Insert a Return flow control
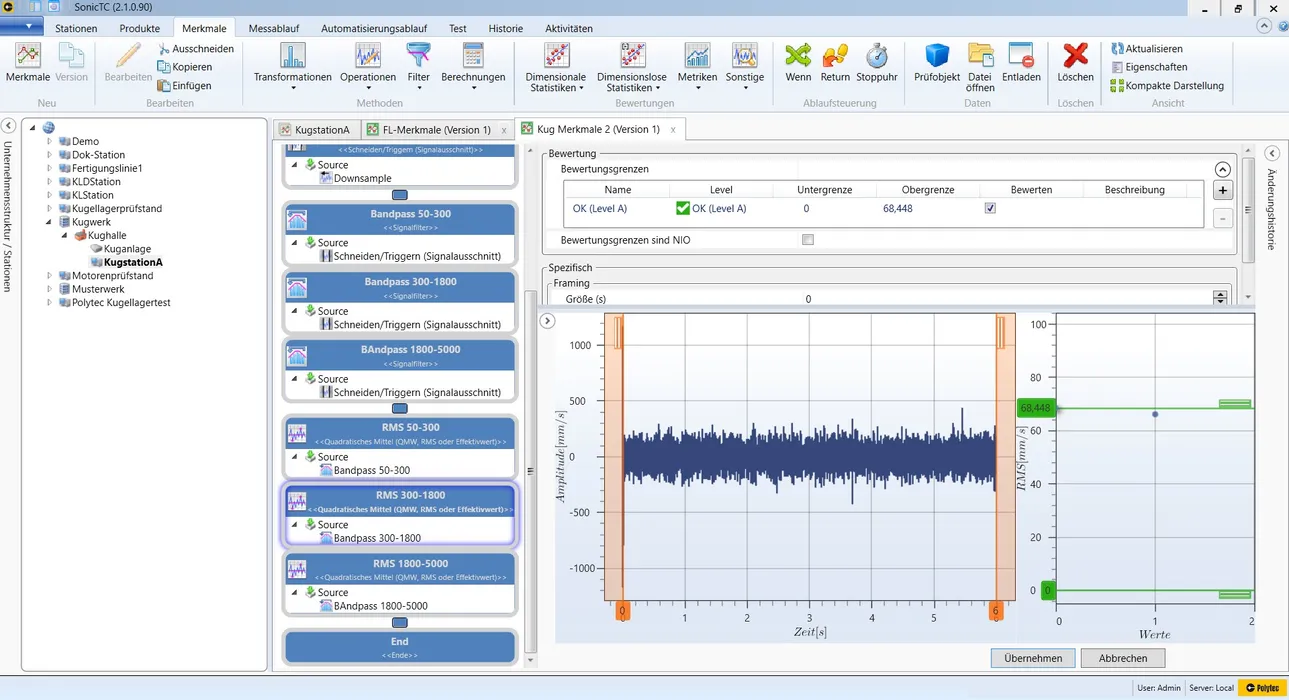This screenshot has width=1289, height=700. pos(835,62)
